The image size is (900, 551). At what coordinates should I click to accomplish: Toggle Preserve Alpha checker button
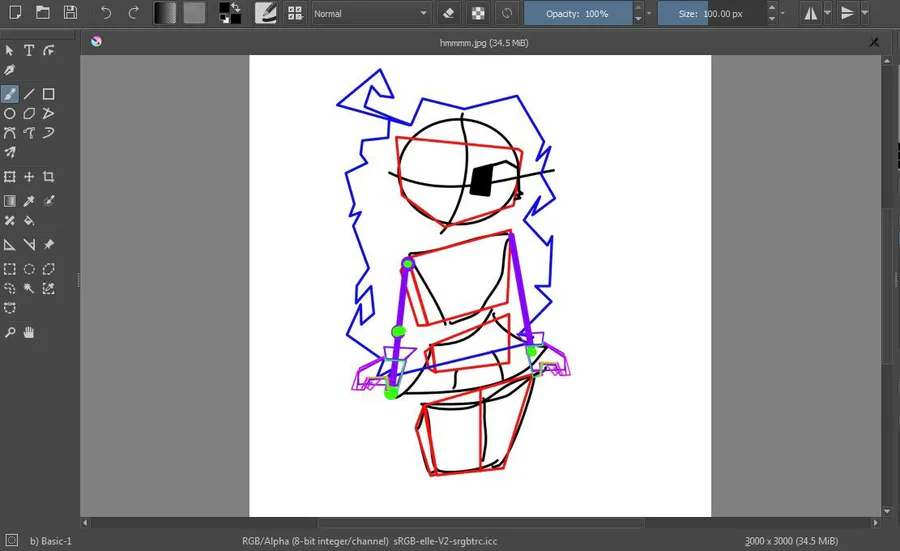[x=478, y=13]
